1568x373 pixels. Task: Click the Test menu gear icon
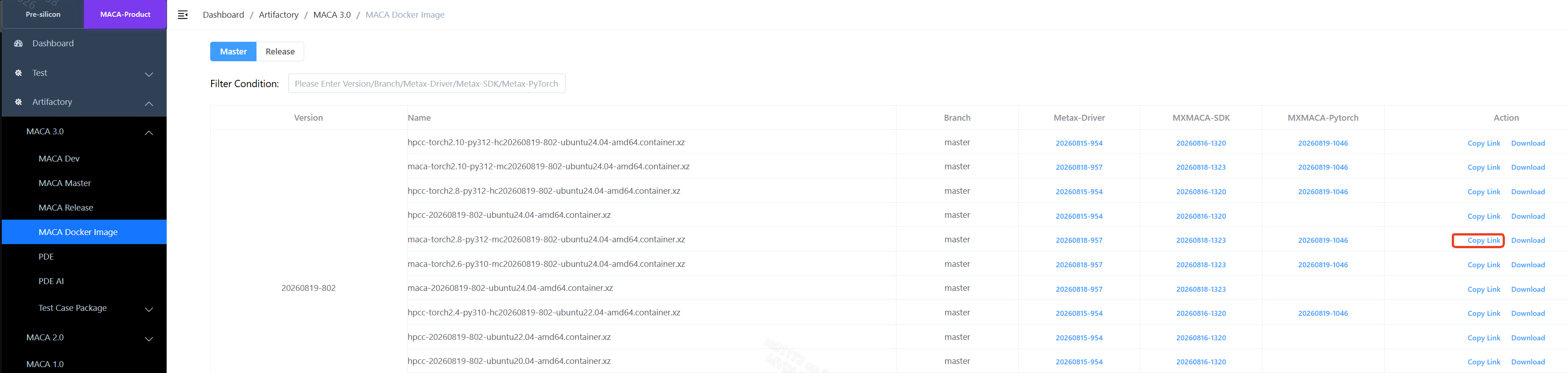pos(18,73)
